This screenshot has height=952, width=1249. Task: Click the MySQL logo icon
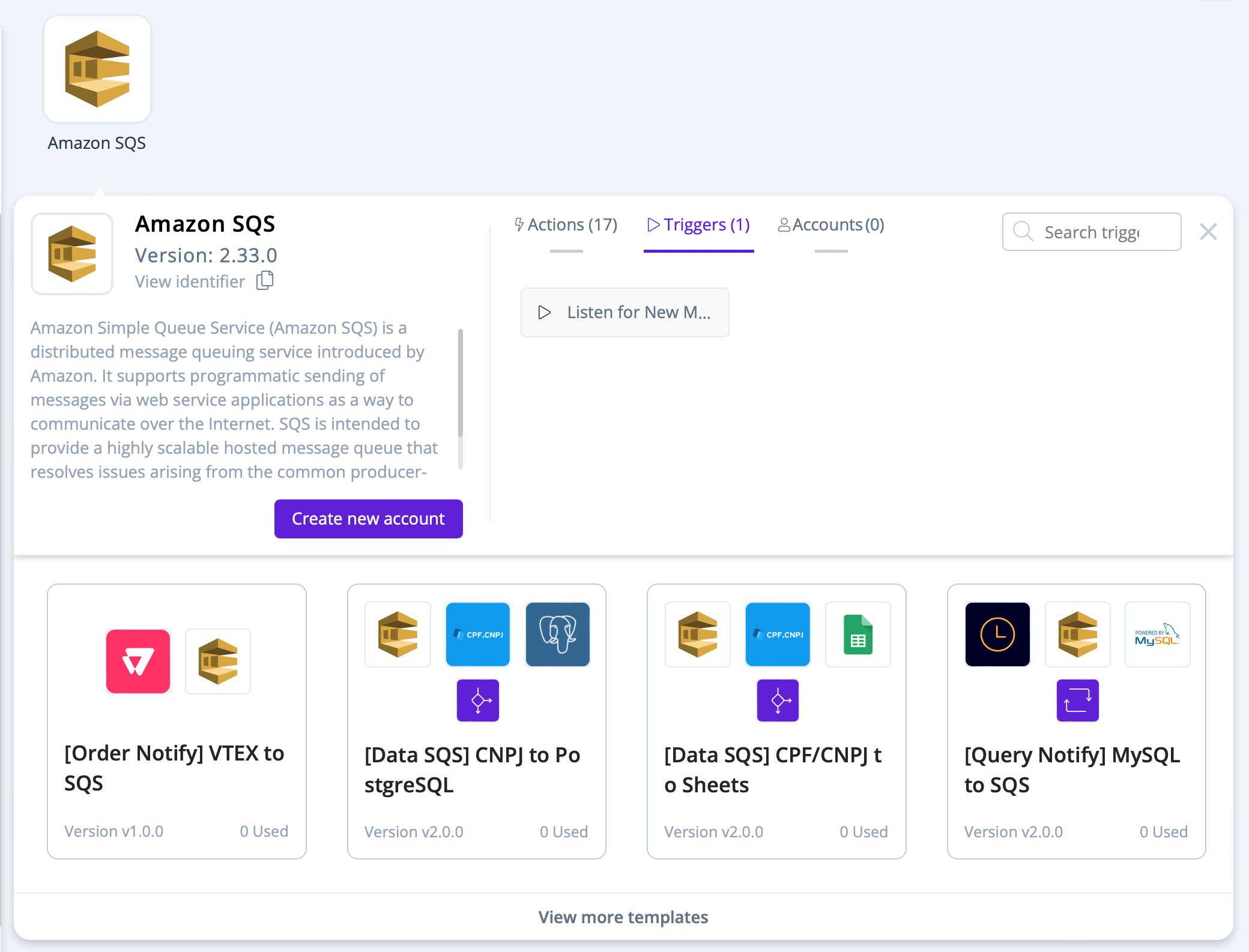(x=1157, y=634)
